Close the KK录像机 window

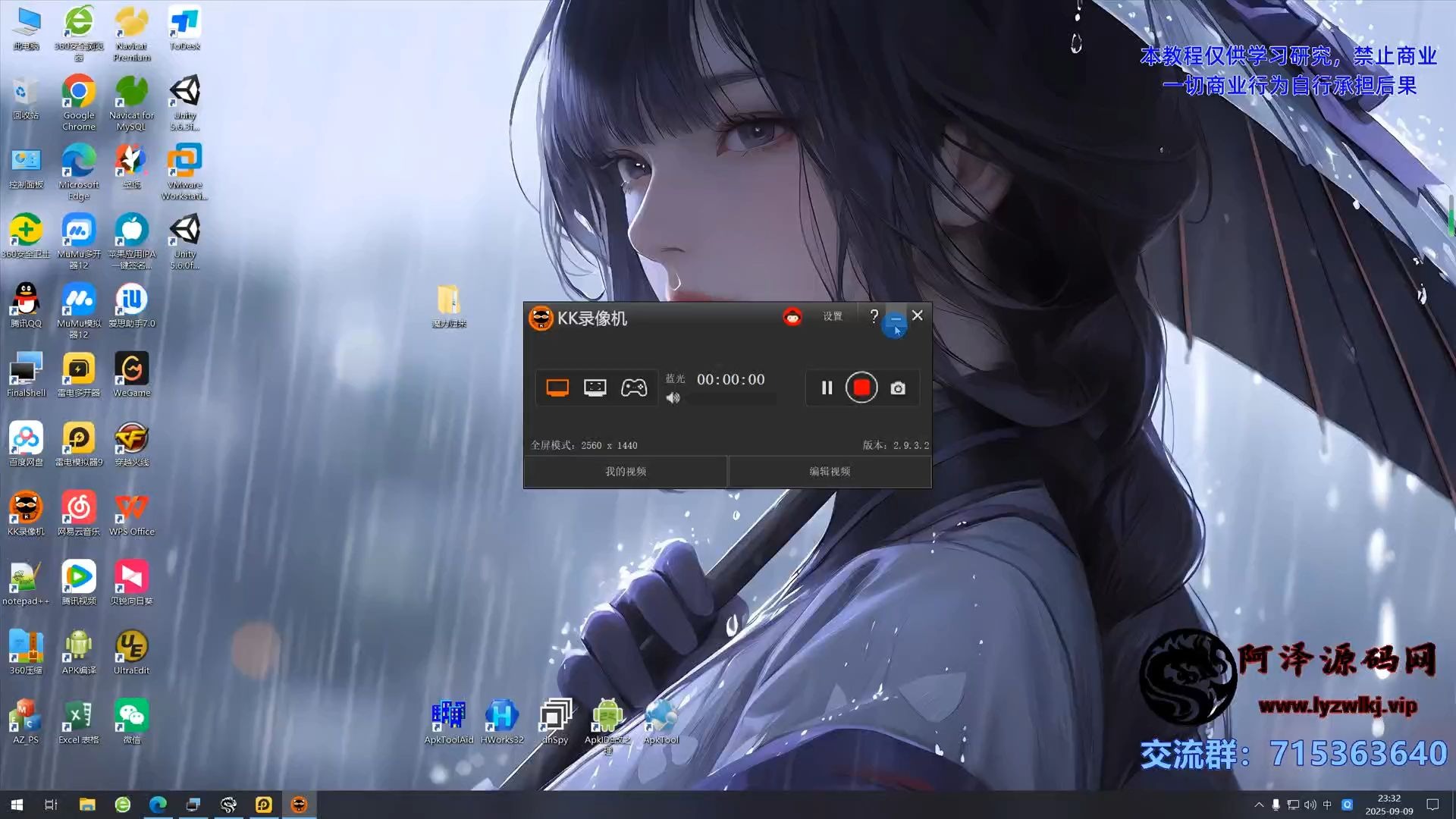pos(918,315)
